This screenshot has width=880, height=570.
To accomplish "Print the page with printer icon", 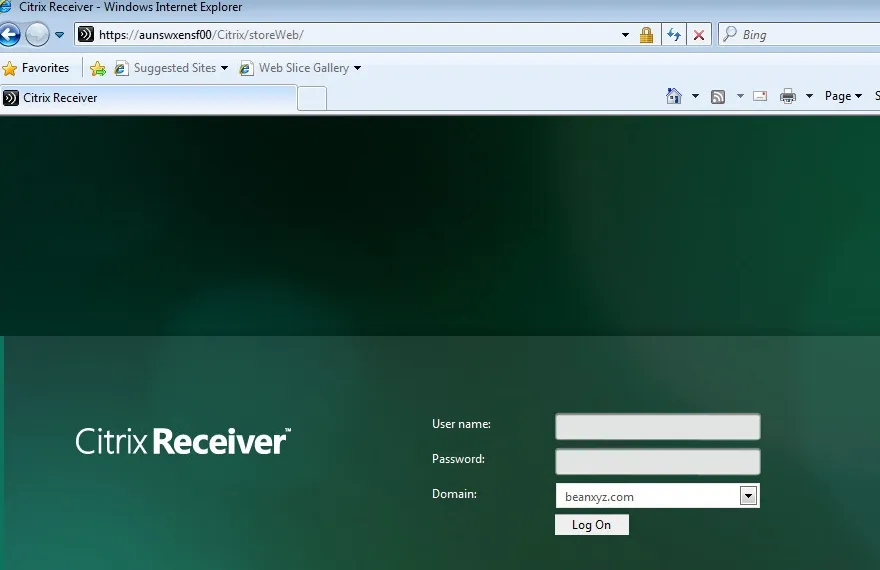I will coord(788,96).
